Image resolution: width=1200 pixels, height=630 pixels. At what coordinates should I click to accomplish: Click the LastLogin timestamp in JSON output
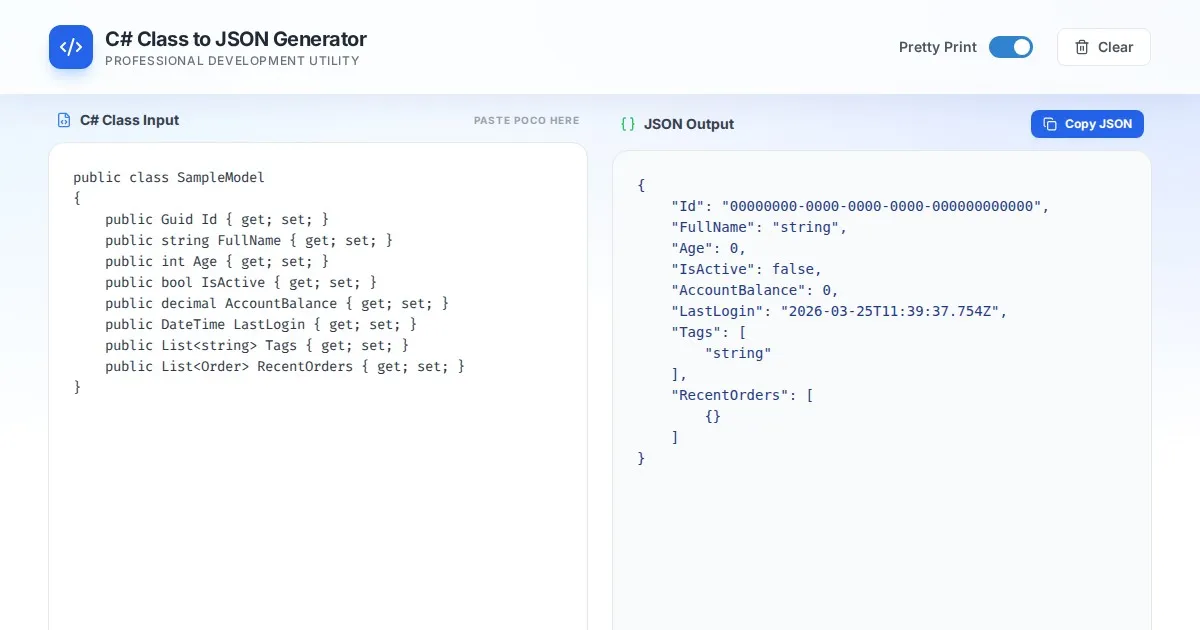893,311
